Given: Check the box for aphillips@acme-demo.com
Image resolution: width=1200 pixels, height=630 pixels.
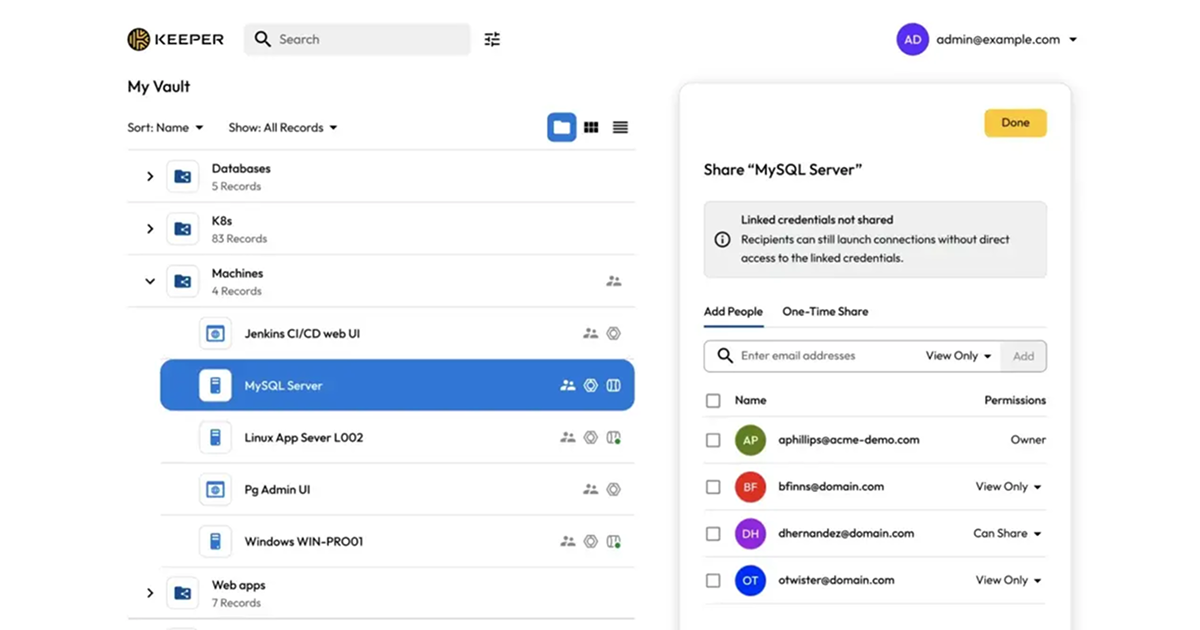Looking at the screenshot, I should [713, 440].
